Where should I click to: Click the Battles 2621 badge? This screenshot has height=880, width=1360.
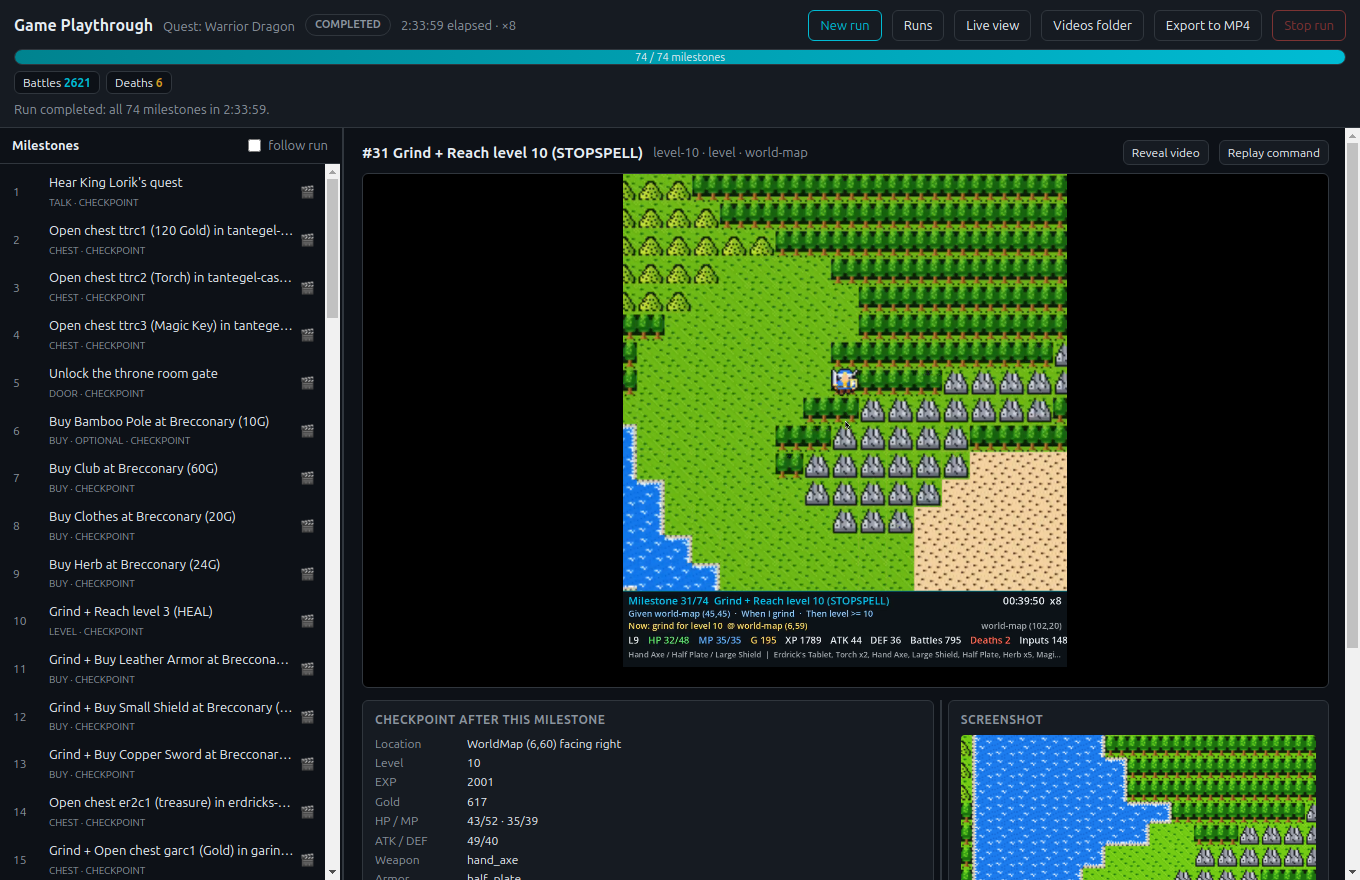pos(57,83)
